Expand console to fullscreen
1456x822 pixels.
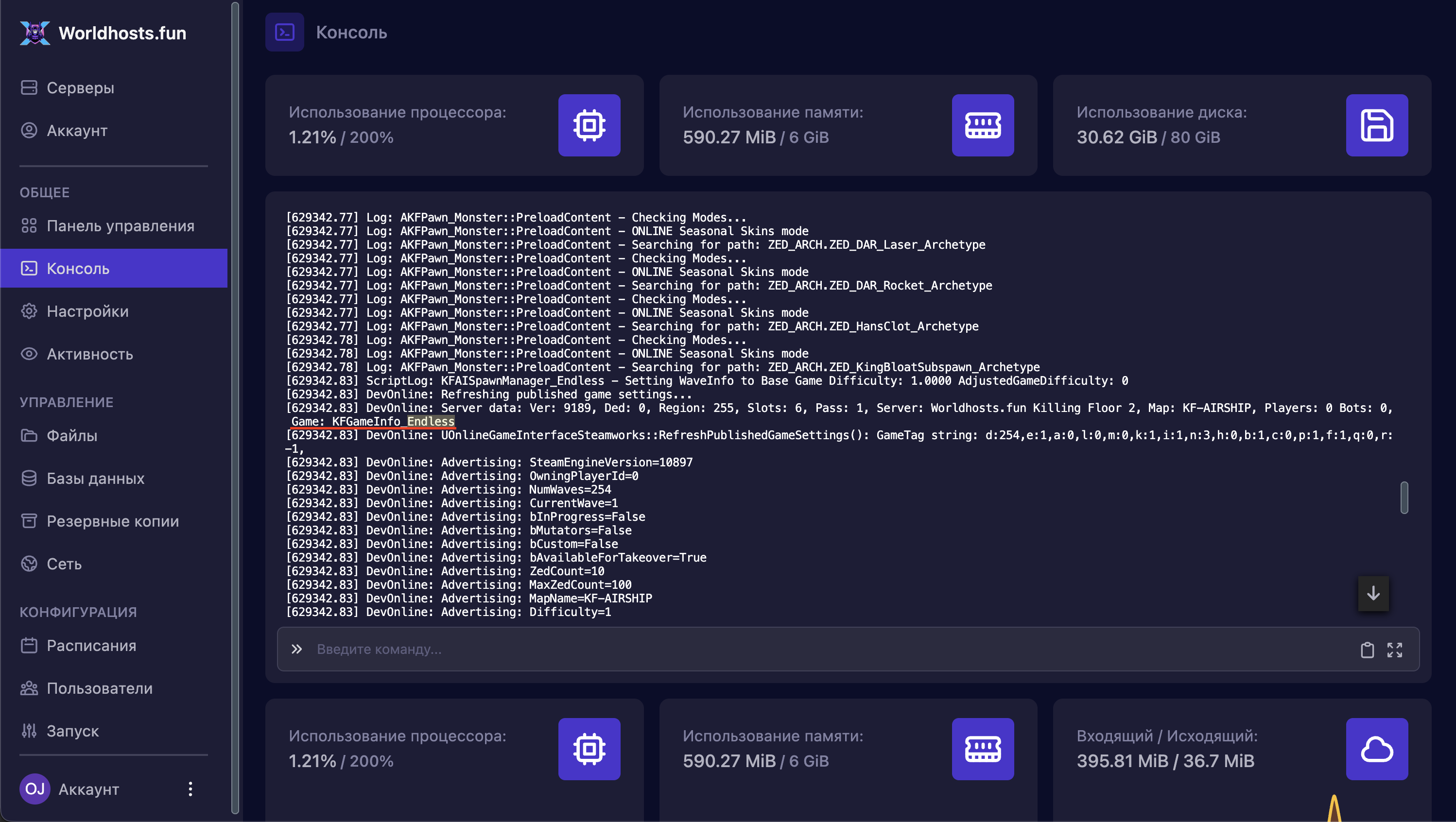[x=1394, y=650]
